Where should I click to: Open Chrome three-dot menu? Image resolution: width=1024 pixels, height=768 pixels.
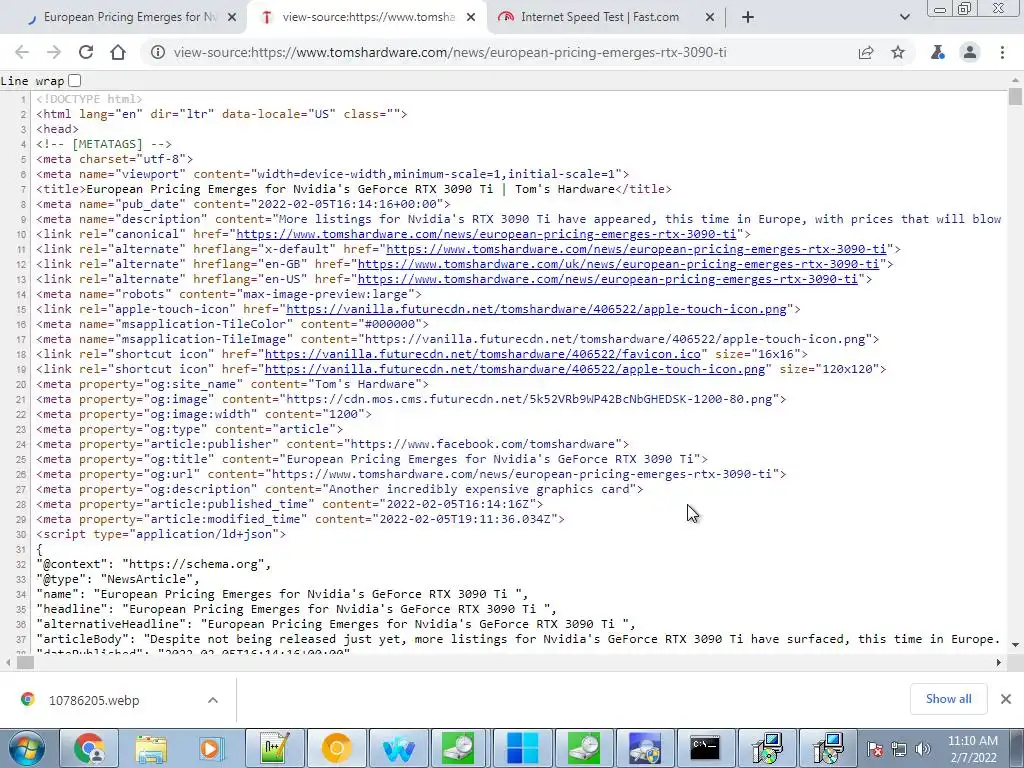[1002, 52]
